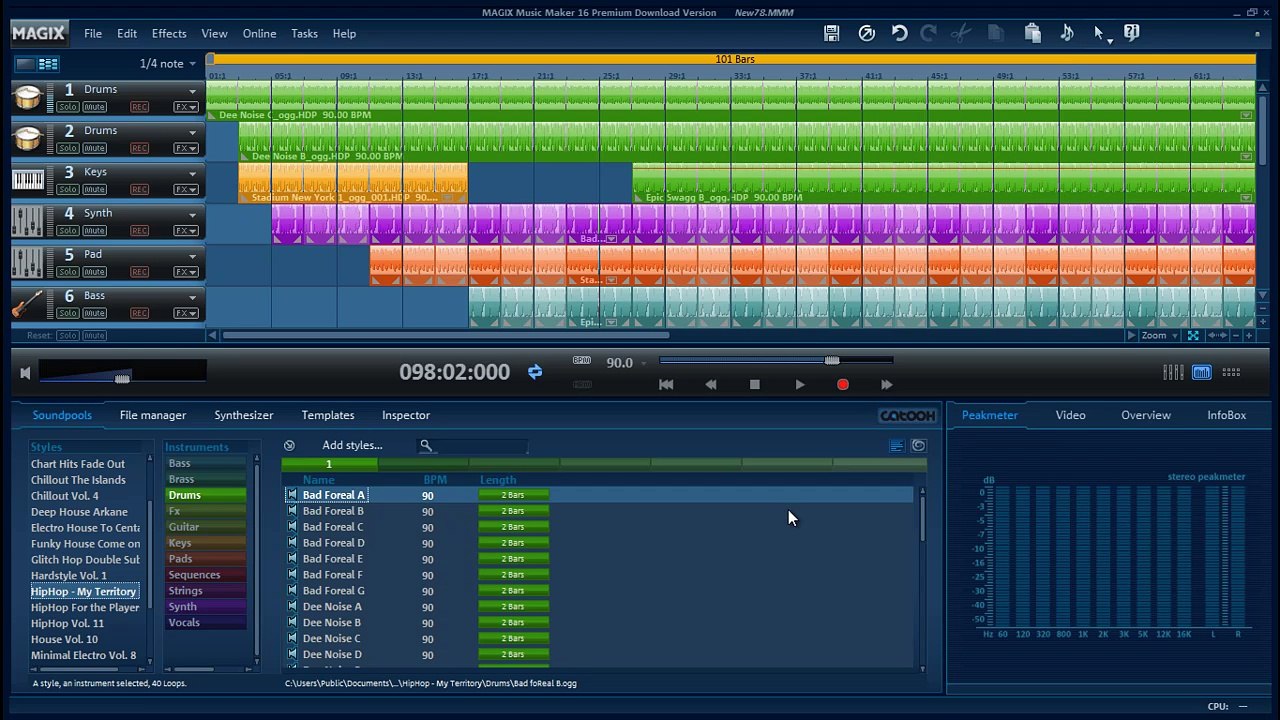Click the Play button in transport

(799, 384)
